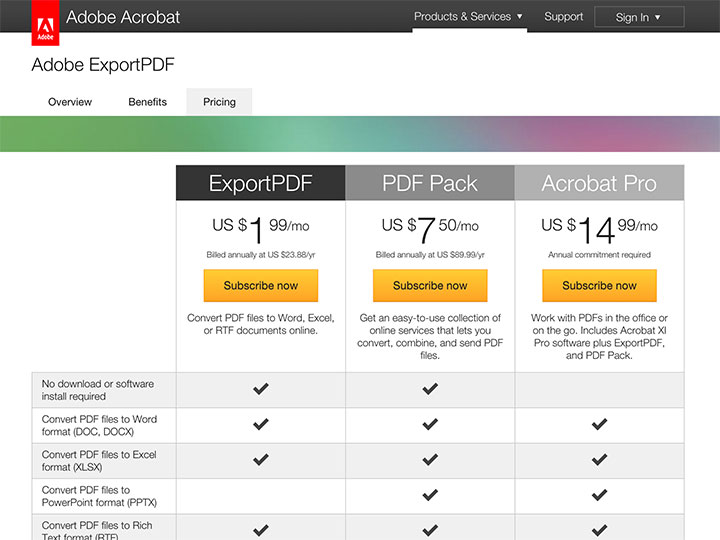Click the ExportPDF column header
This screenshot has height=540, width=720.
point(260,183)
